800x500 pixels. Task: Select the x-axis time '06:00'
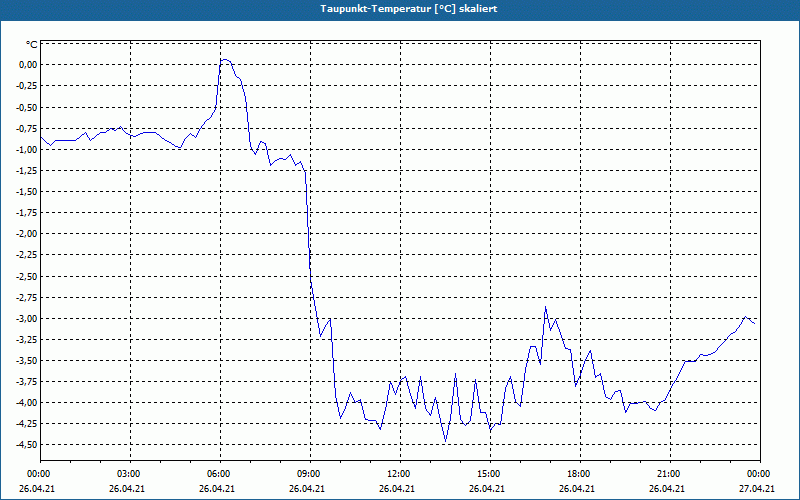[x=218, y=474]
